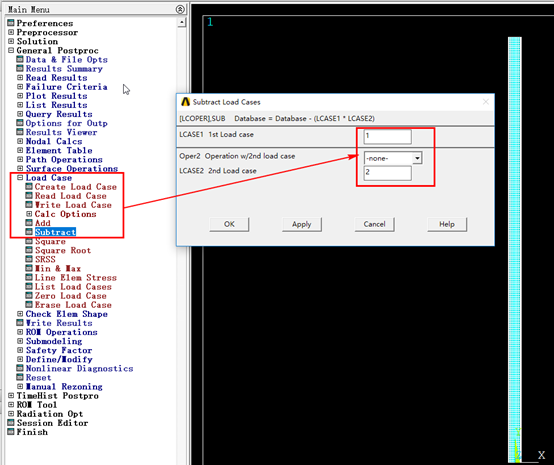Expand the Plot Results node

20,96
